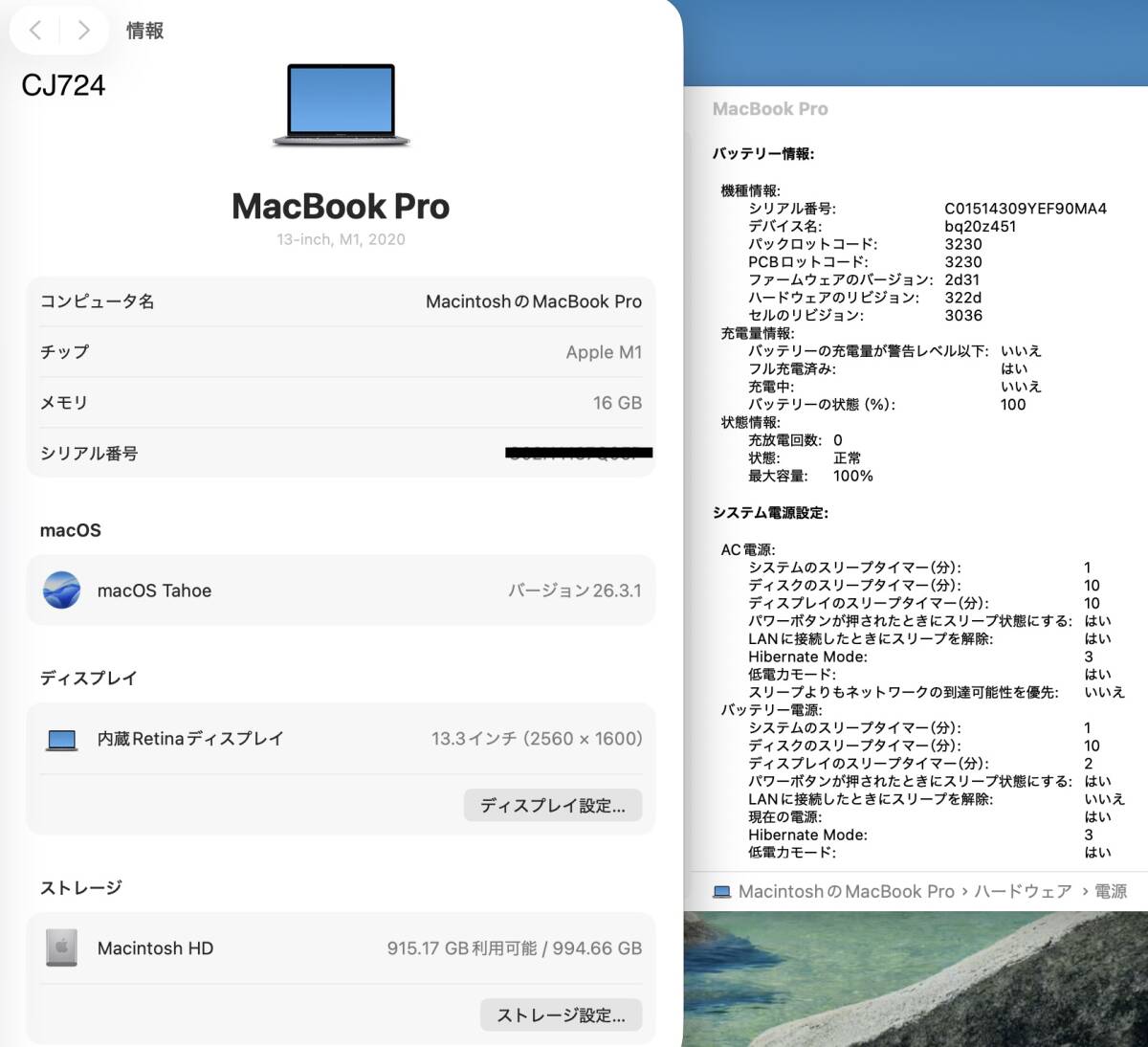
Task: Select ハードウェア in the path bar
Action: coord(1023,892)
